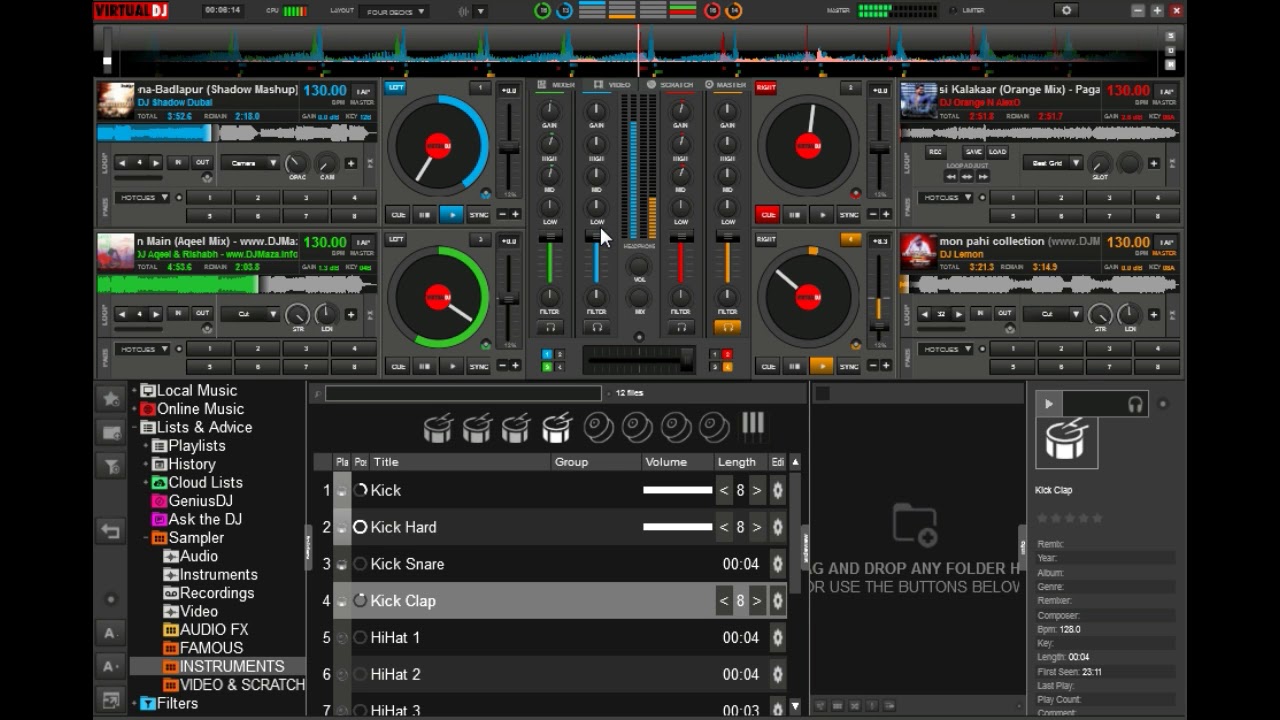Play preview in the info panel

(1048, 404)
